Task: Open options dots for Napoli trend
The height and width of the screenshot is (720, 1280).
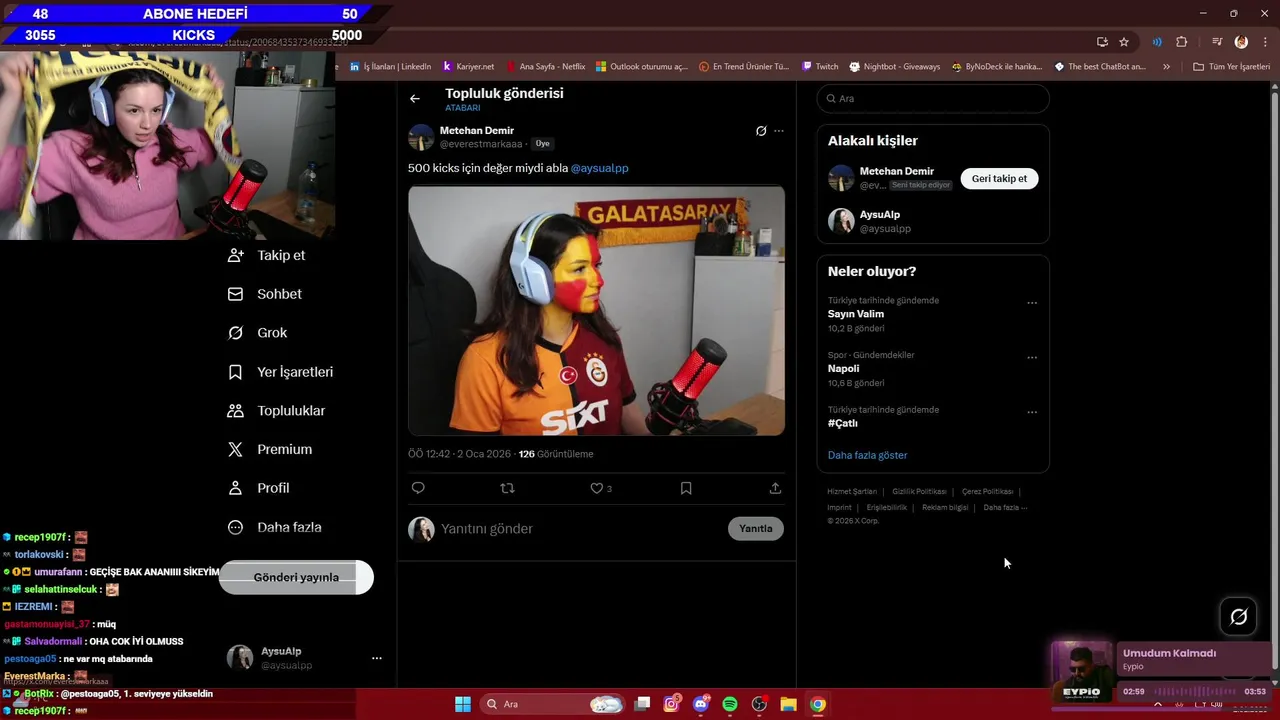Action: click(1032, 357)
